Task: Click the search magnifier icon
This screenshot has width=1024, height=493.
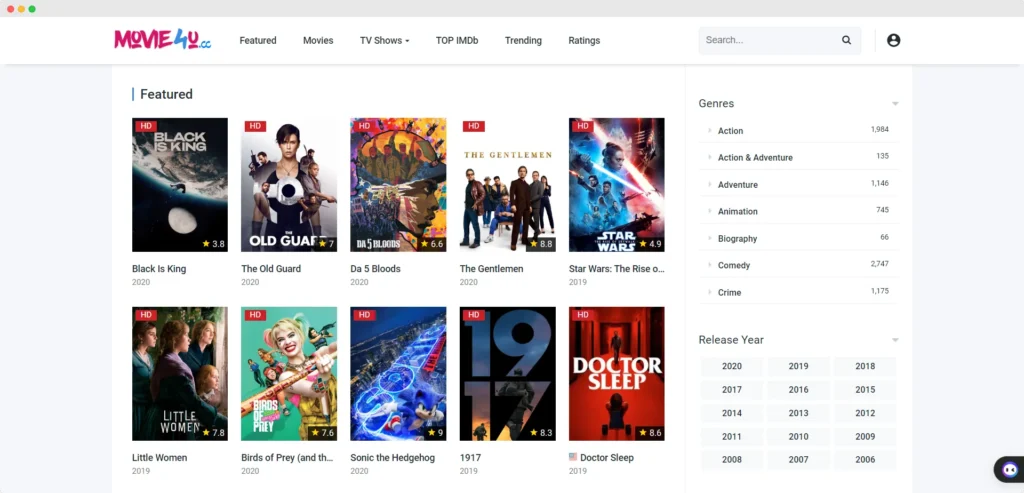Action: point(846,40)
